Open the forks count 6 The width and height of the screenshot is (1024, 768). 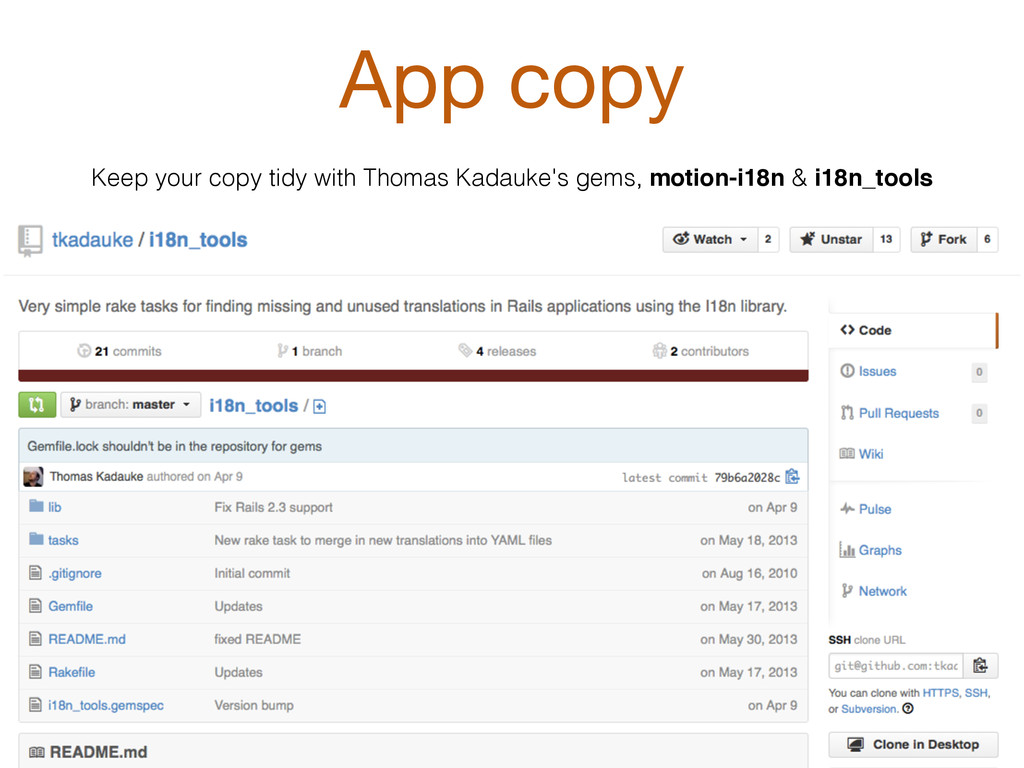(987, 239)
